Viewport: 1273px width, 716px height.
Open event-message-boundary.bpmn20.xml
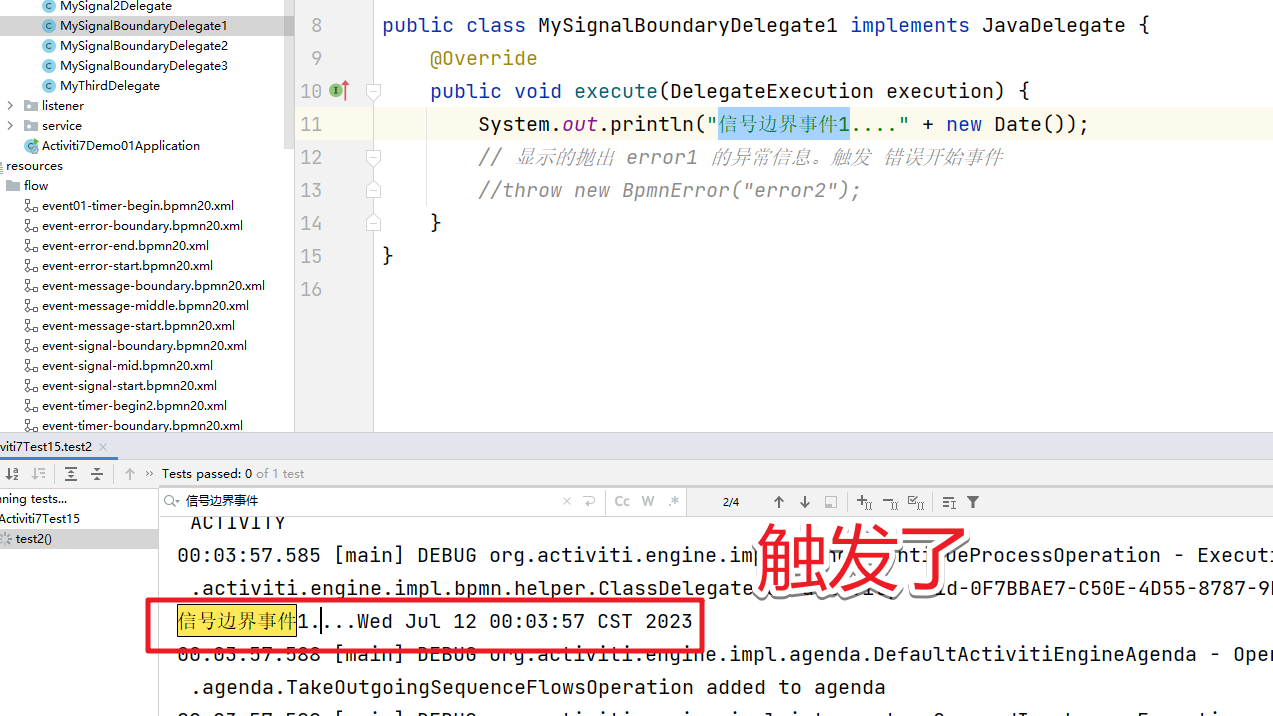153,286
